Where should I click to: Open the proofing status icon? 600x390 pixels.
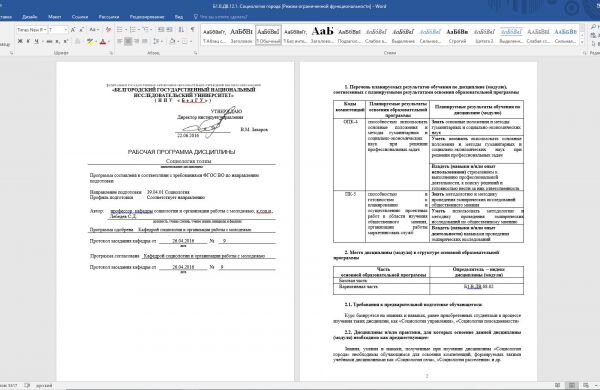coord(27,385)
